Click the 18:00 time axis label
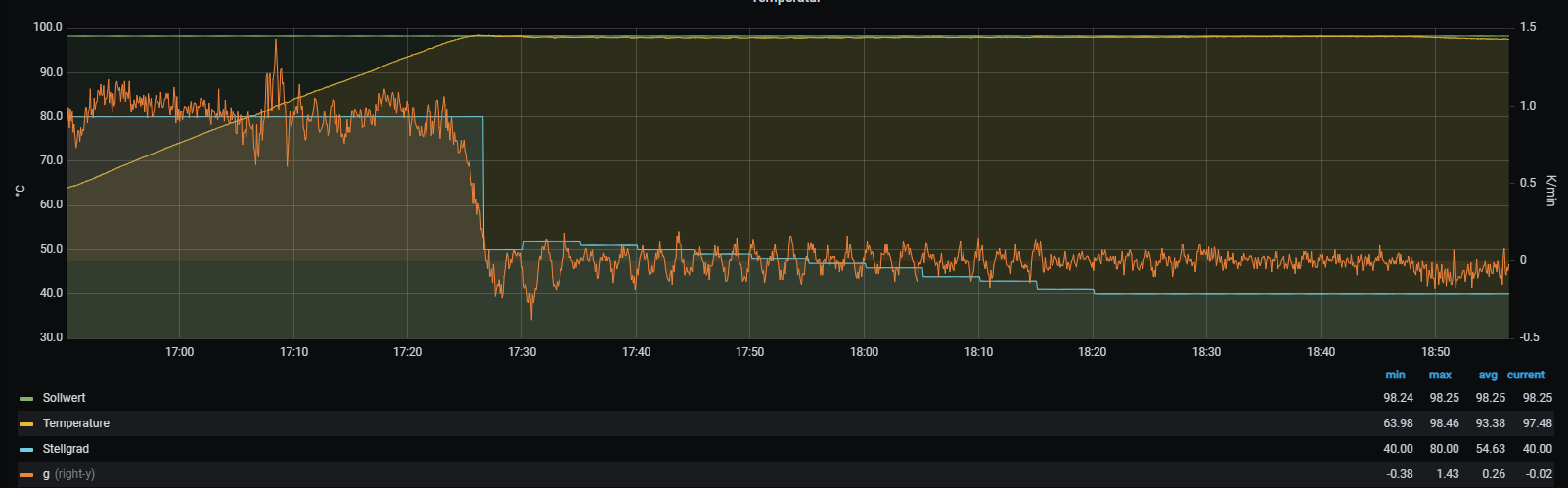 click(x=864, y=352)
